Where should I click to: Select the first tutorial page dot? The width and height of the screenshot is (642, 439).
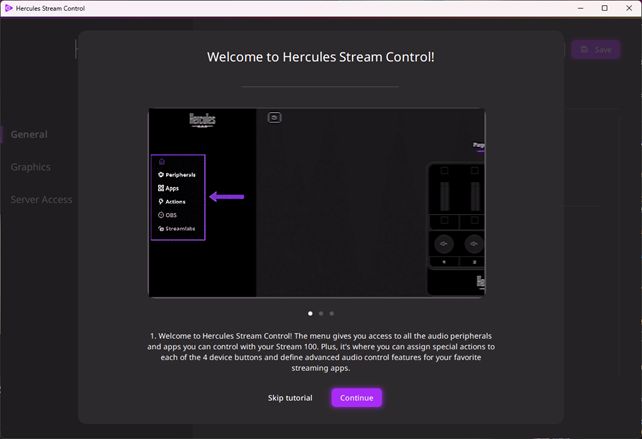click(x=310, y=313)
